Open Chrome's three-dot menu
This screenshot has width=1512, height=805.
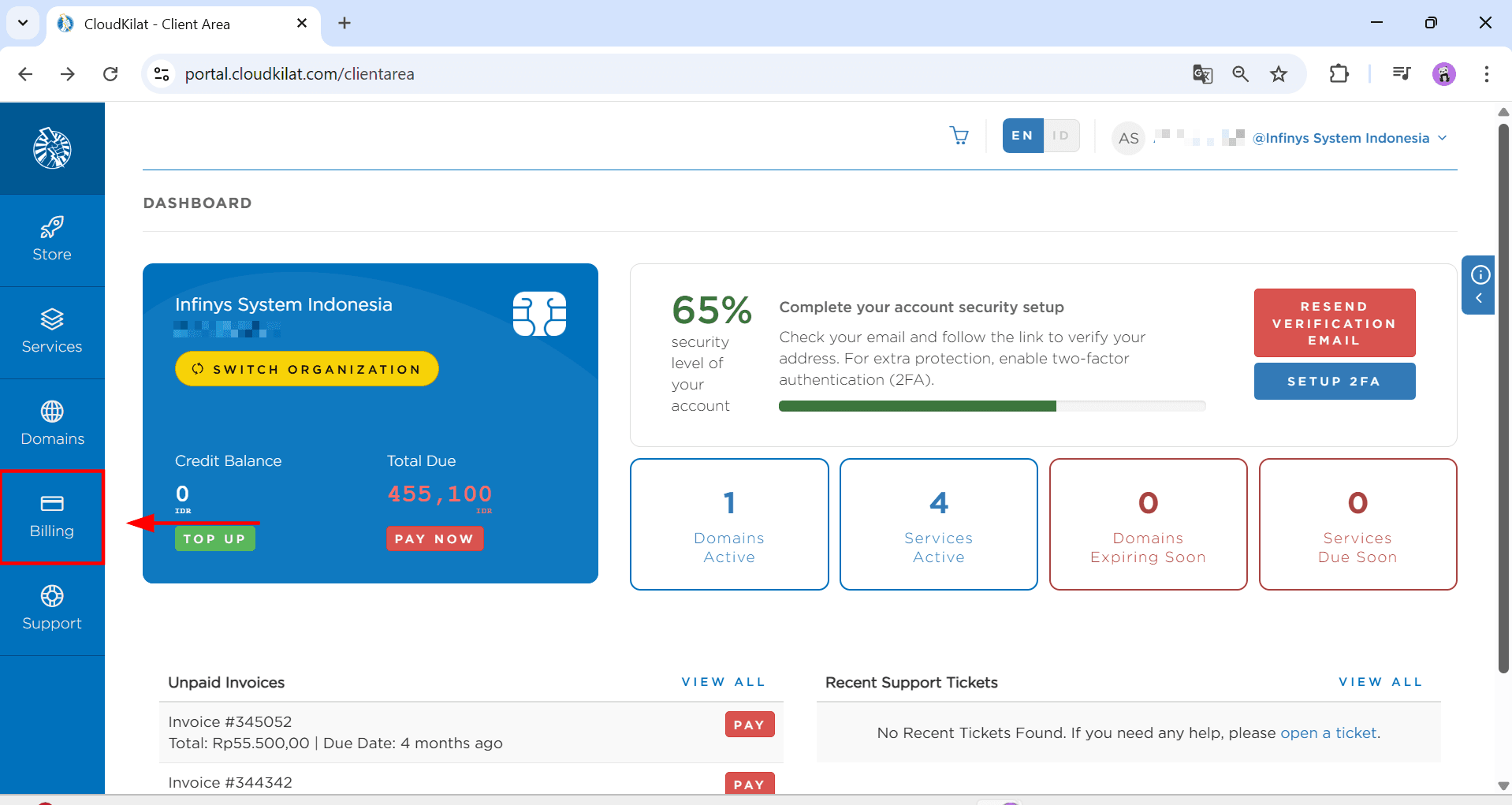point(1487,73)
